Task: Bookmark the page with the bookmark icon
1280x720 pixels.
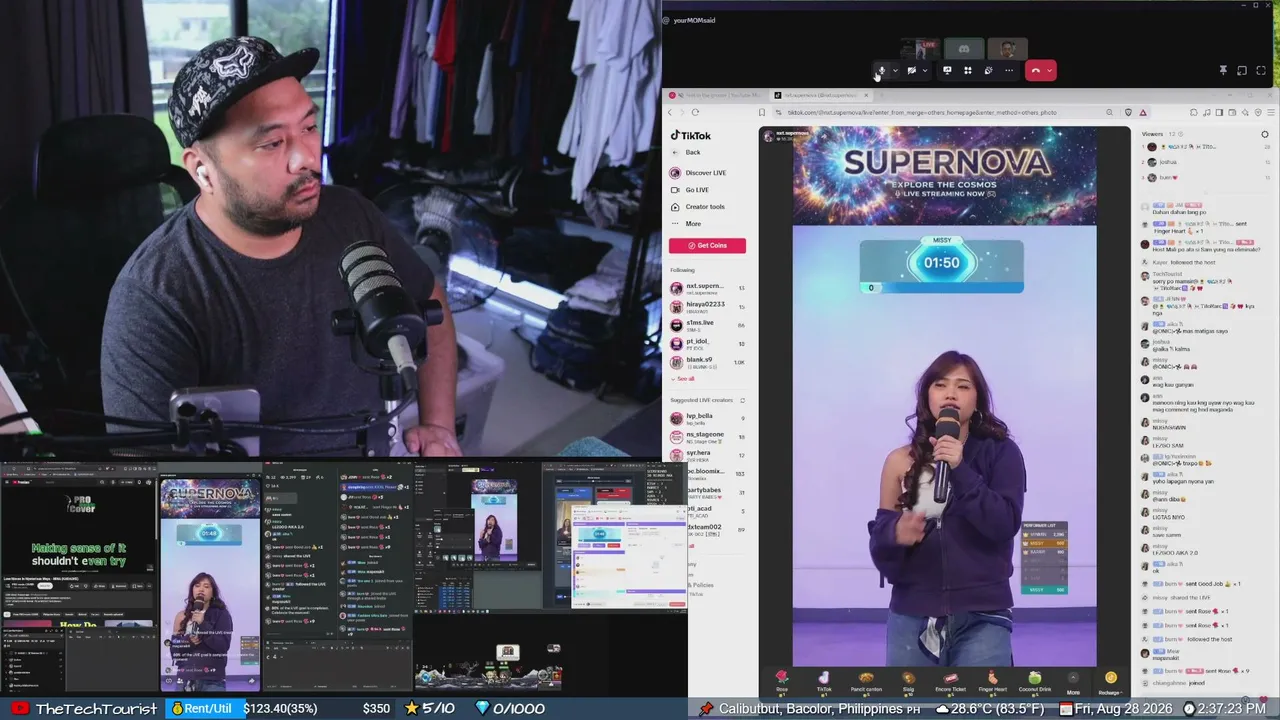Action: [762, 112]
